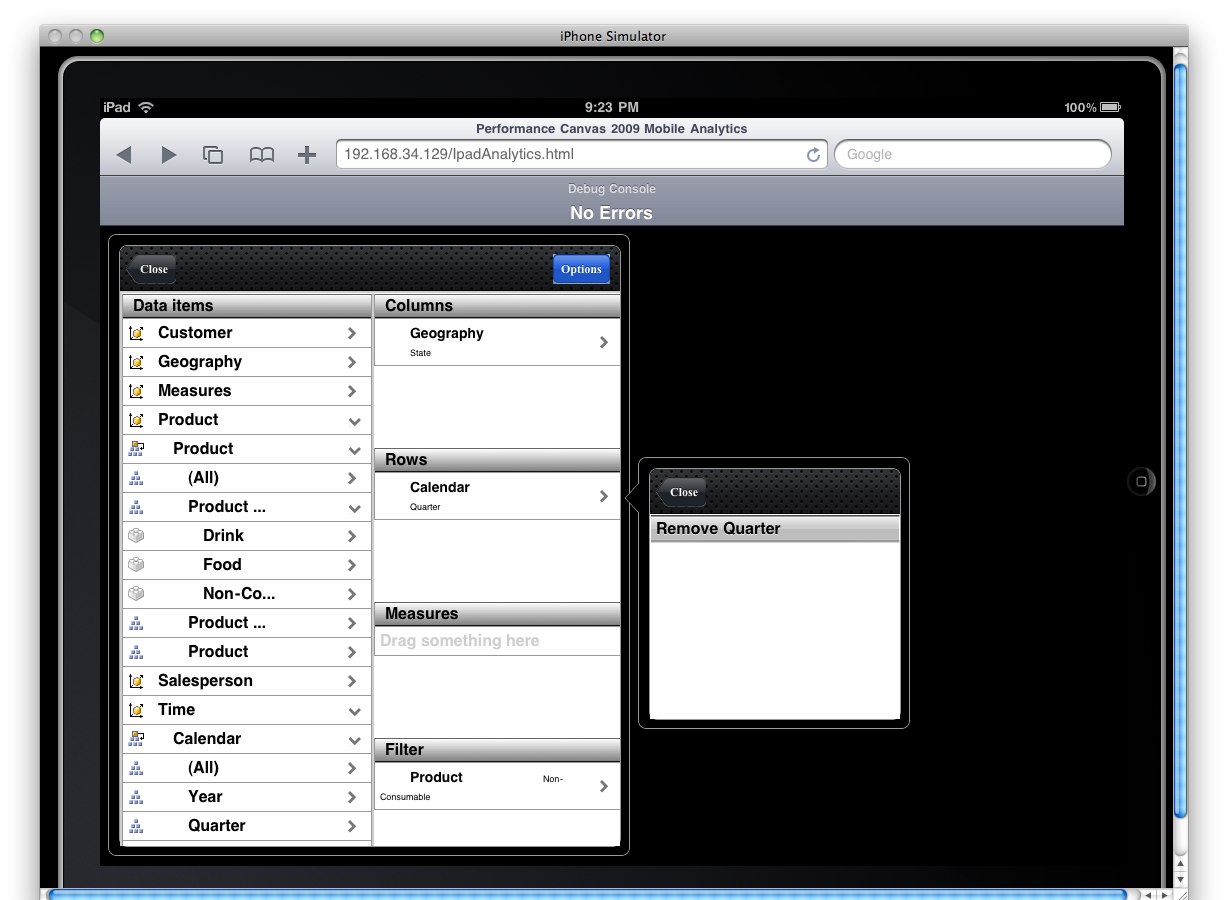Click the Time dimension icon
This screenshot has width=1228, height=900.
point(136,710)
